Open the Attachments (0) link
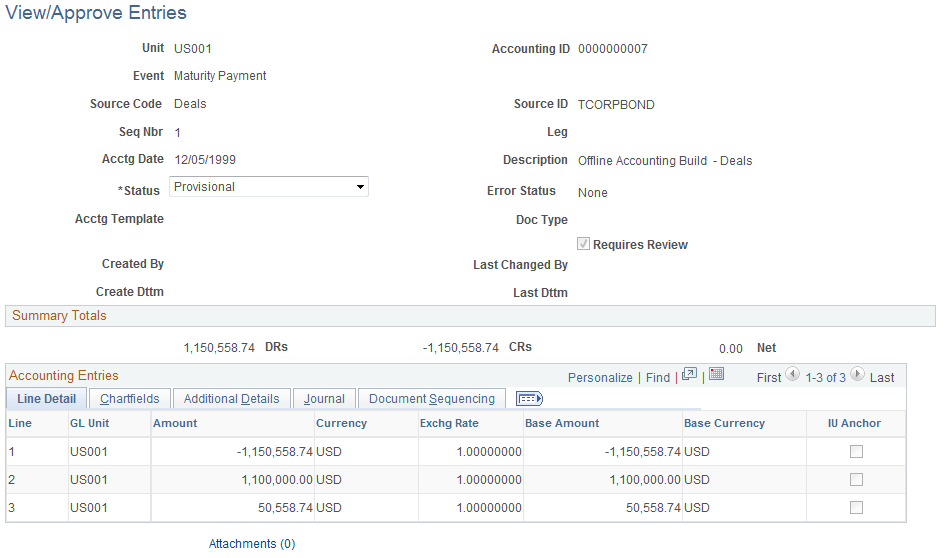This screenshot has height=558, width=947. pyautogui.click(x=252, y=544)
